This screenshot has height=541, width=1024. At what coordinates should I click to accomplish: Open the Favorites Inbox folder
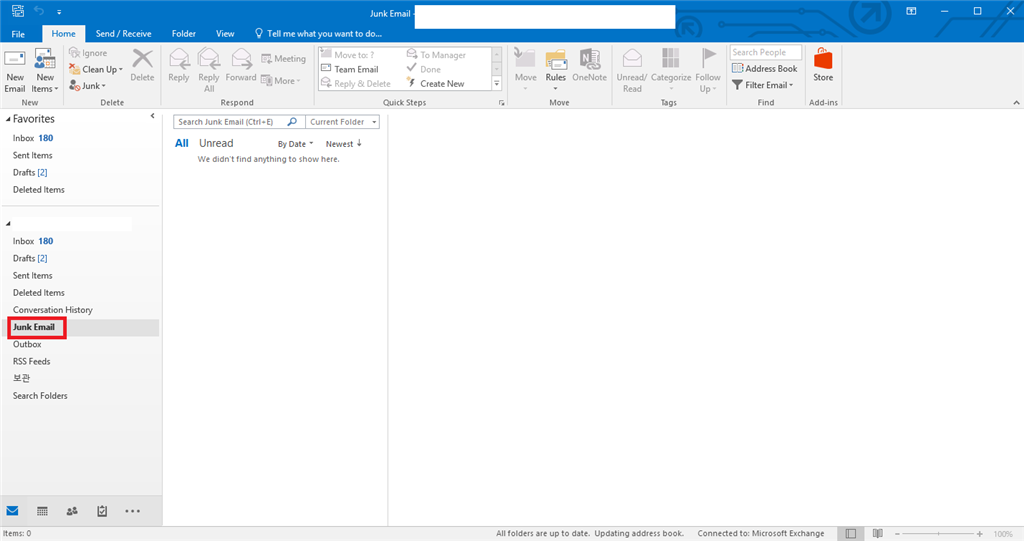click(33, 139)
